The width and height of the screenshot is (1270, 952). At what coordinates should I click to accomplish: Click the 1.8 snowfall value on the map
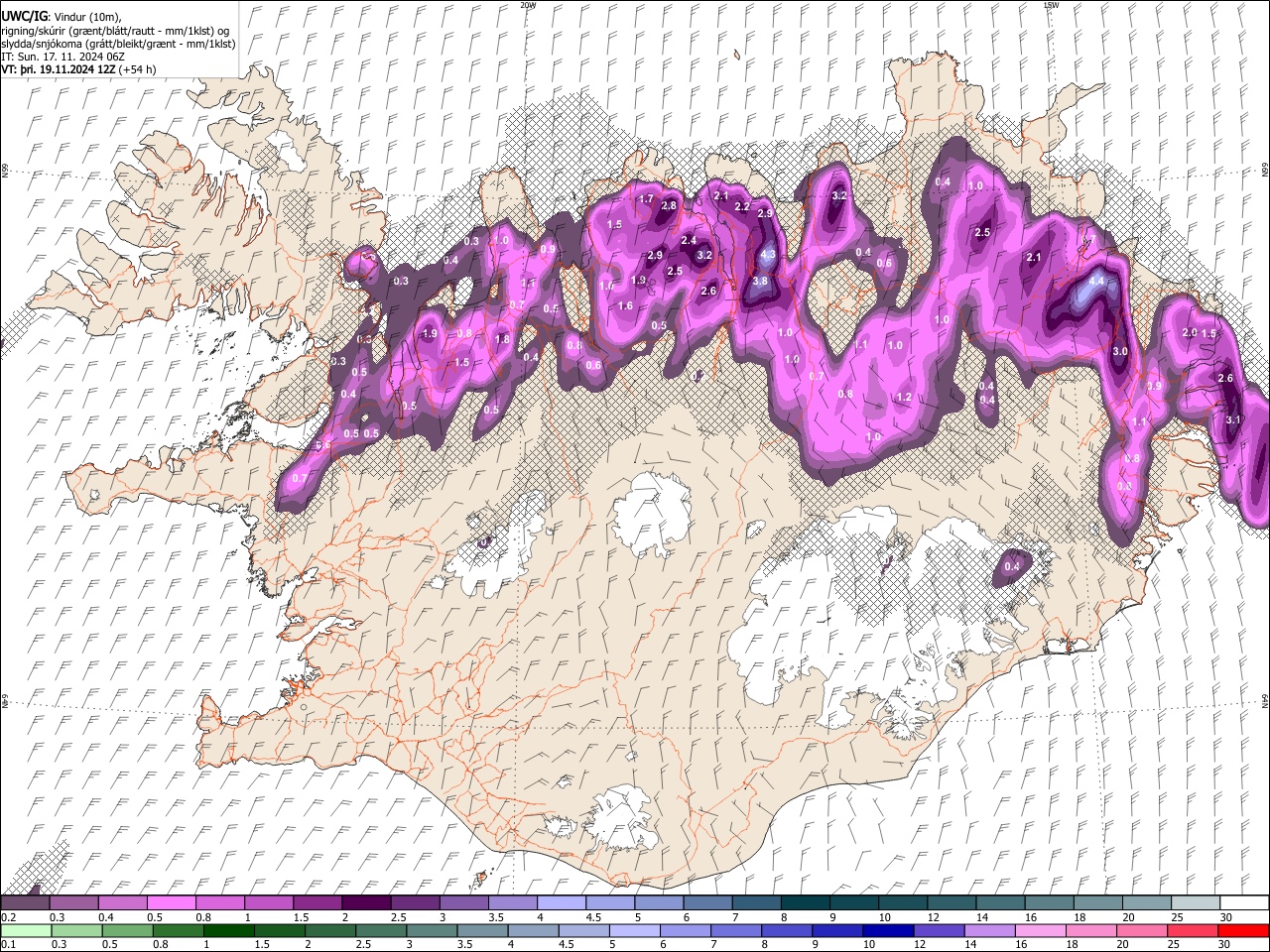click(502, 339)
